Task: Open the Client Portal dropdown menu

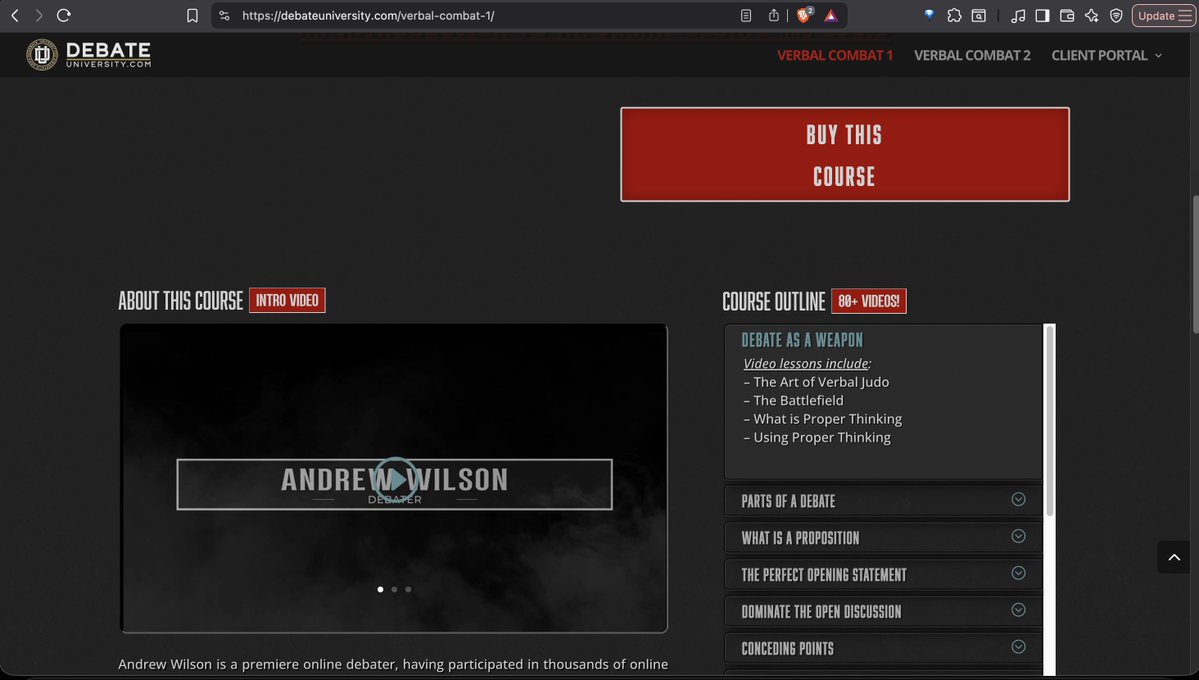Action: (1106, 55)
